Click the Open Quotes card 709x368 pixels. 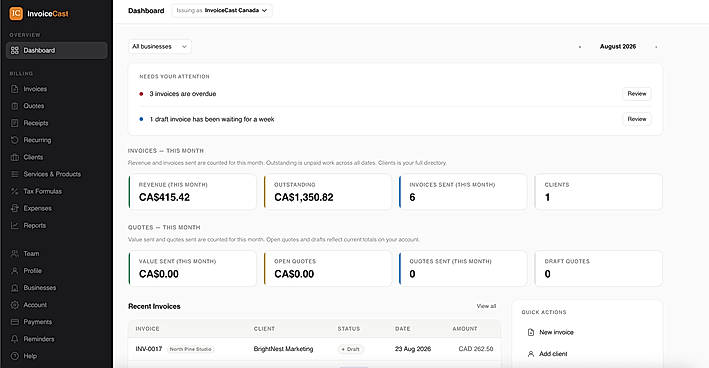click(328, 269)
